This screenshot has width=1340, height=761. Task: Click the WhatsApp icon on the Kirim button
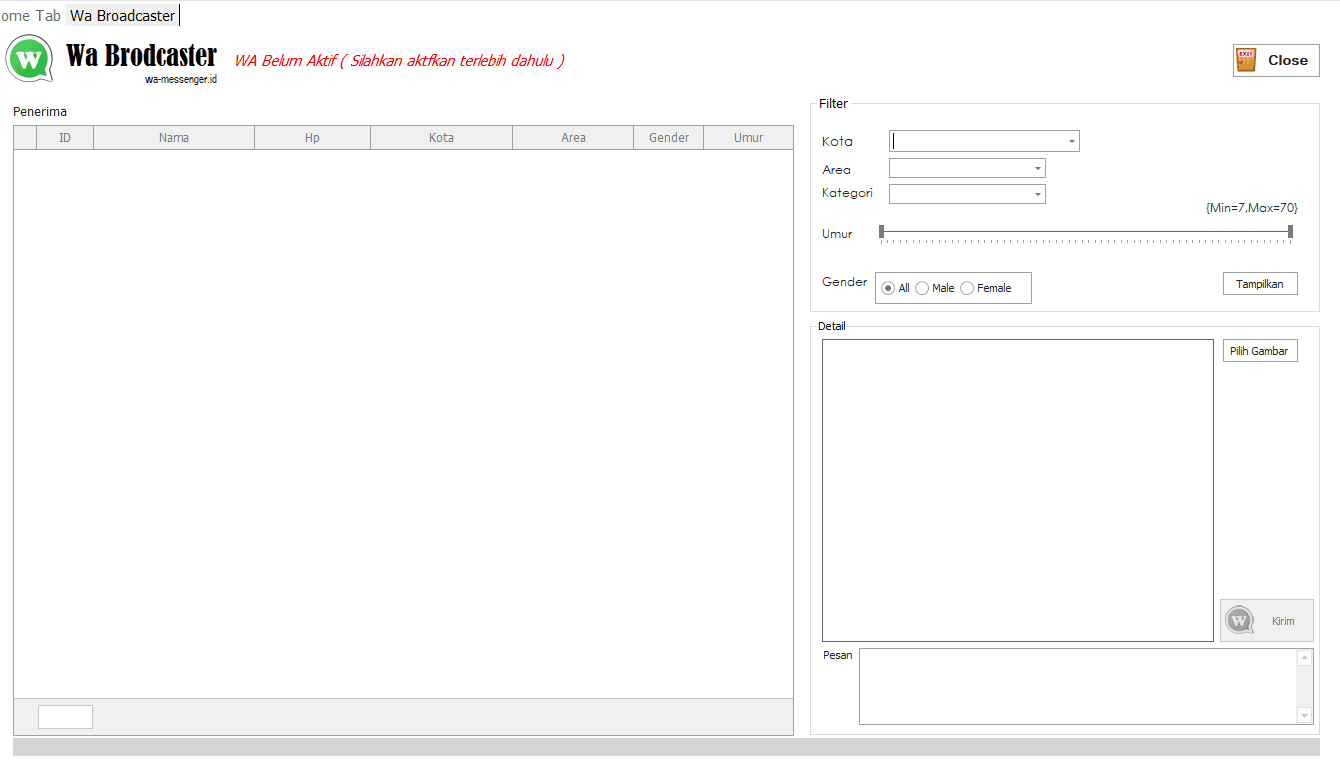coord(1240,621)
